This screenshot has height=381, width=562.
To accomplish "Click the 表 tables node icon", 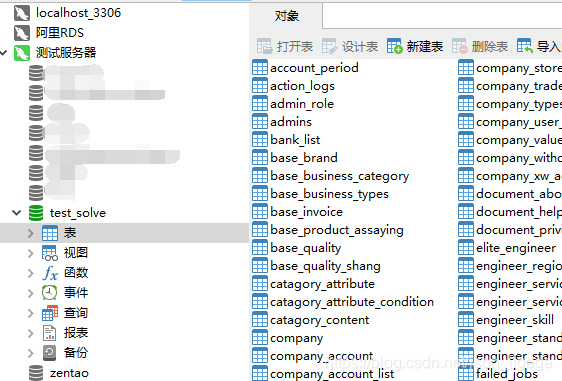I will click(50, 233).
